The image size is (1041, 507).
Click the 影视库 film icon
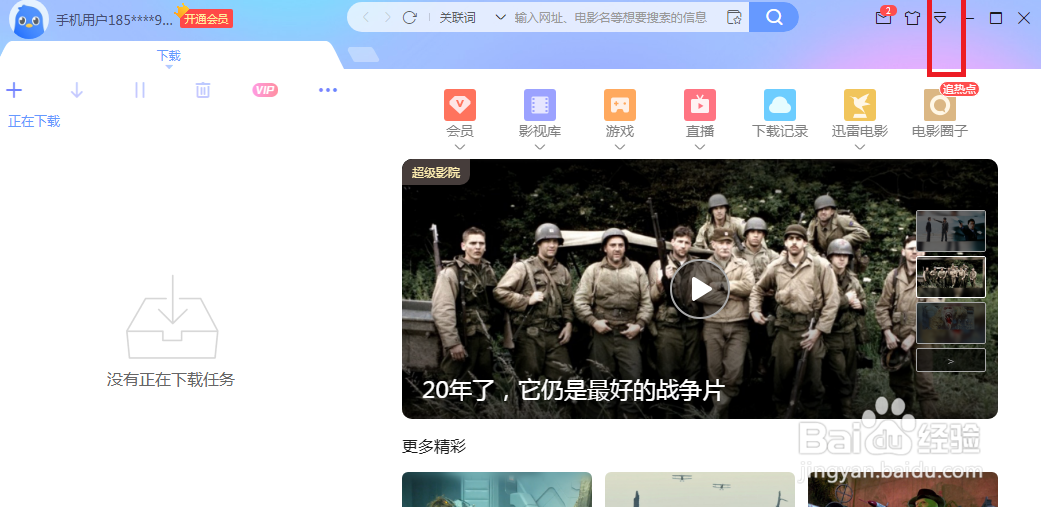pyautogui.click(x=540, y=105)
